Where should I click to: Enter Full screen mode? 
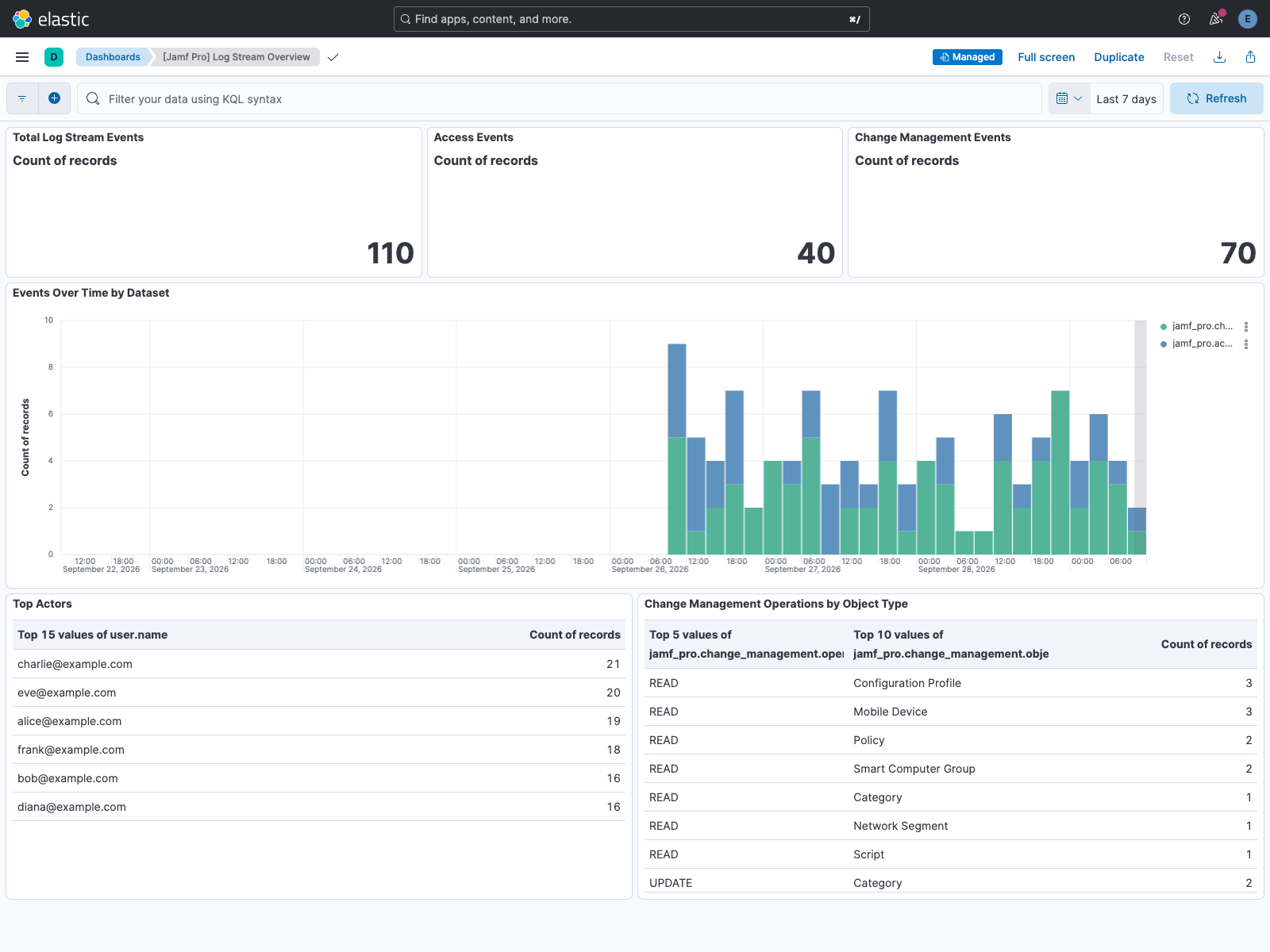point(1046,57)
